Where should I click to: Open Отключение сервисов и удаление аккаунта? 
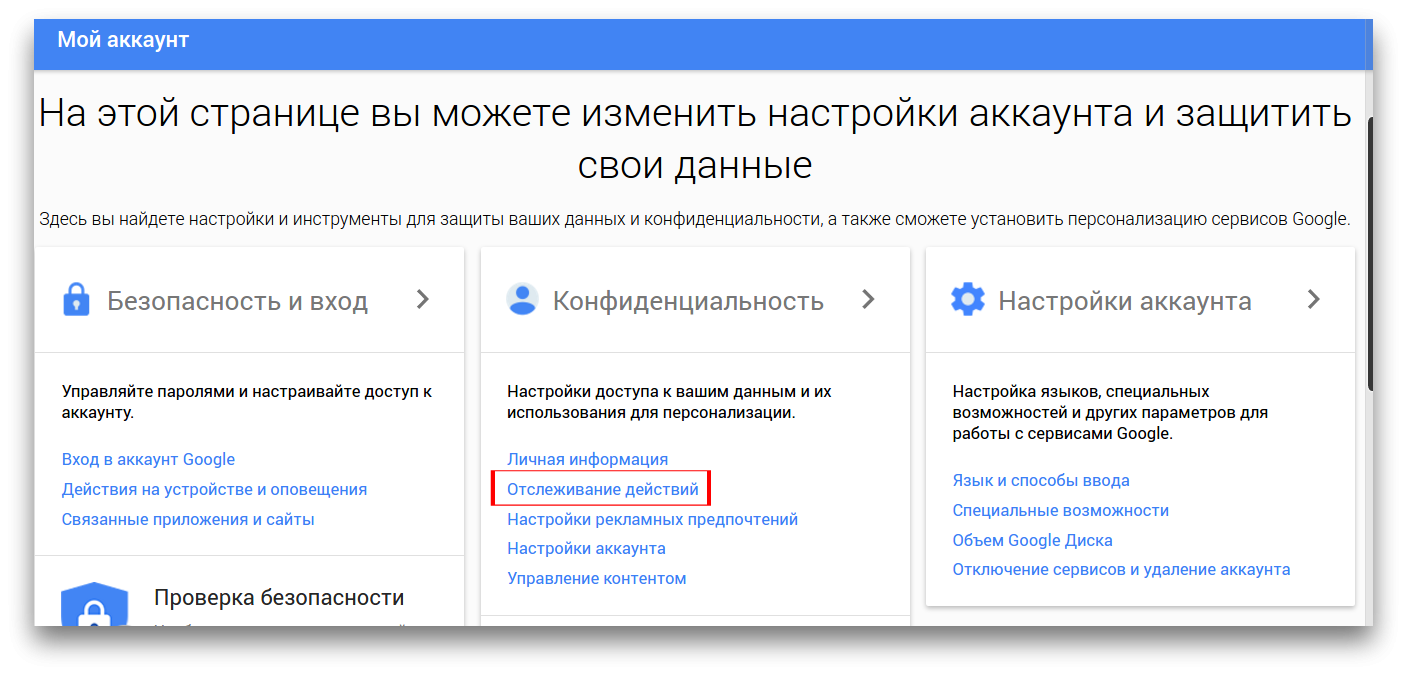(1121, 570)
